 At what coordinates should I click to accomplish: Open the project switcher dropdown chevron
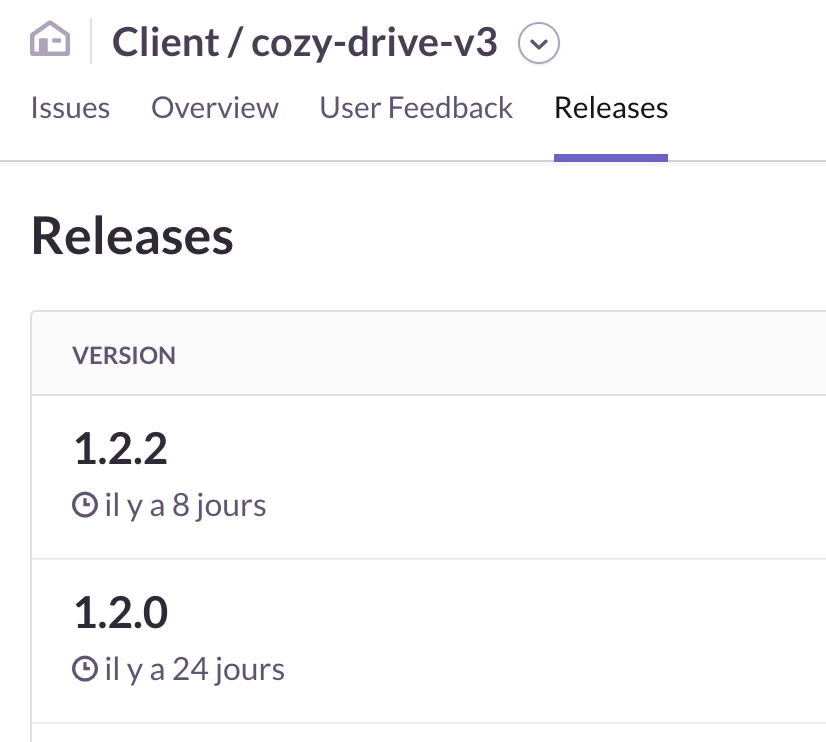coord(538,43)
